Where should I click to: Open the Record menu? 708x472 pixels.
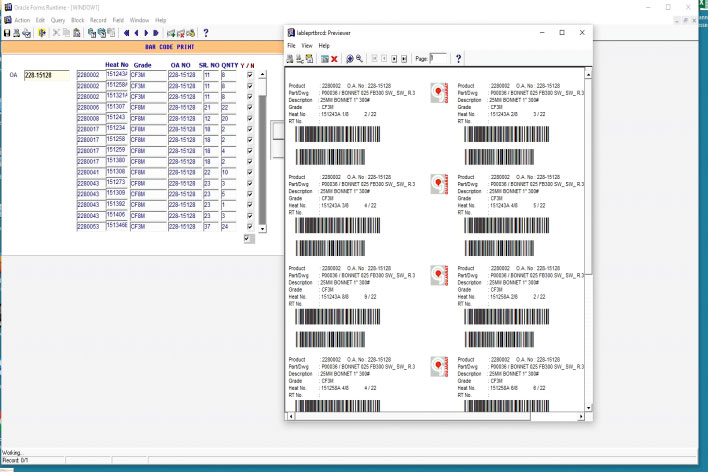[98, 20]
